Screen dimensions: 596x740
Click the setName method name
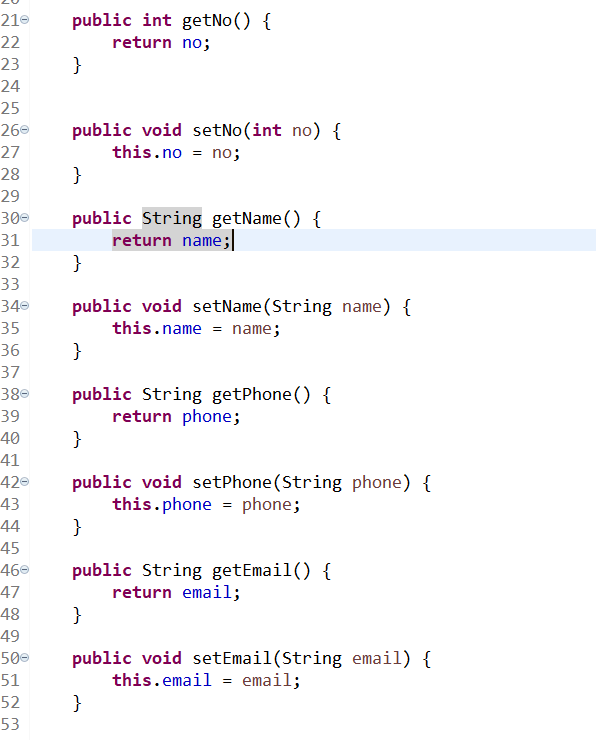227,307
